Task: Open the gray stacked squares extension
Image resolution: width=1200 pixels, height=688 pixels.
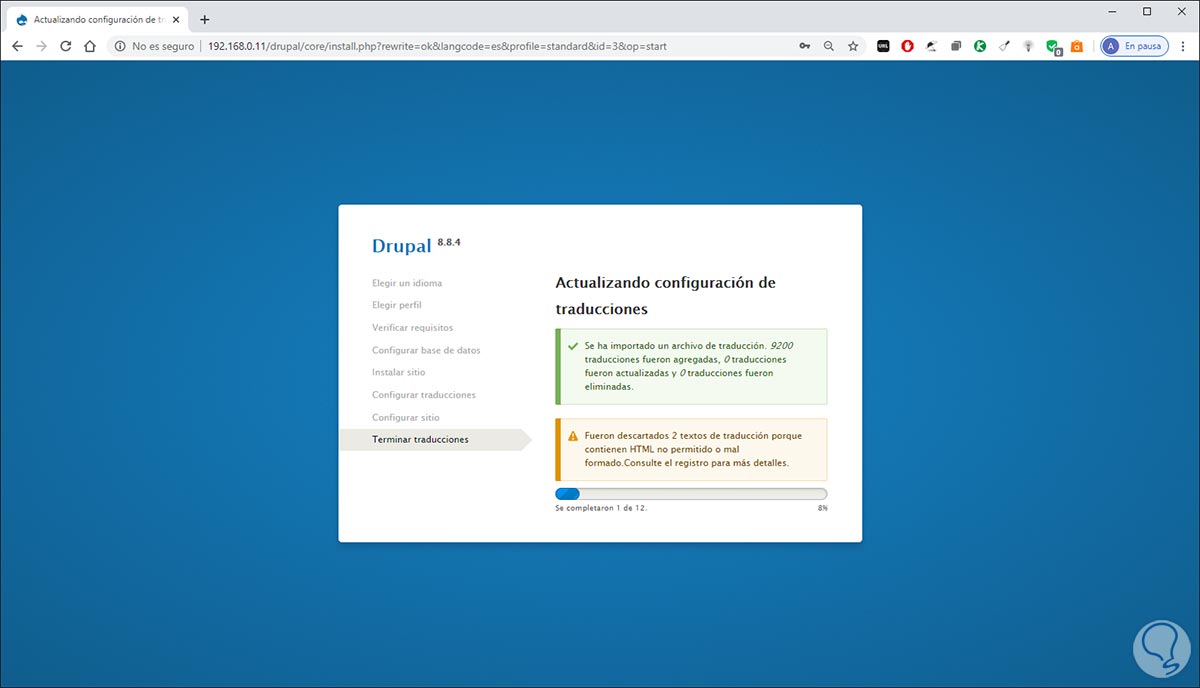Action: click(x=956, y=46)
